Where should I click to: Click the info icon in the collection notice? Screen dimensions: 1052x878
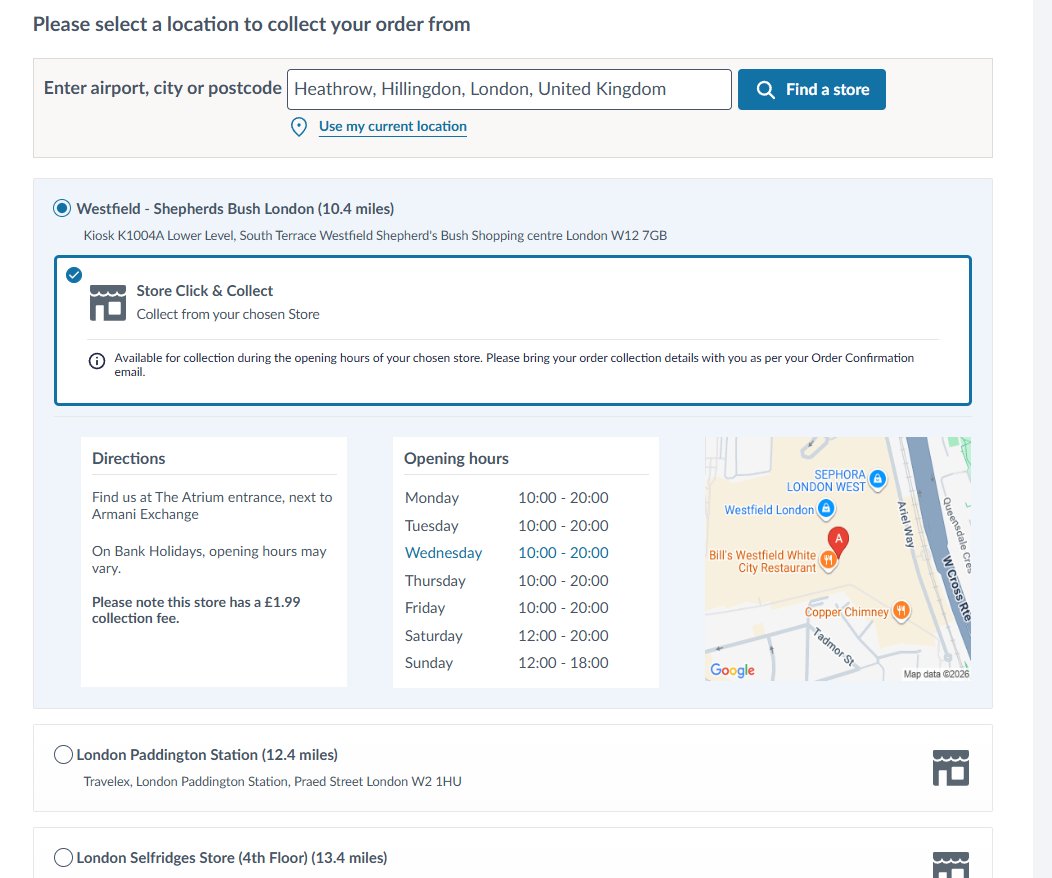[x=97, y=361]
